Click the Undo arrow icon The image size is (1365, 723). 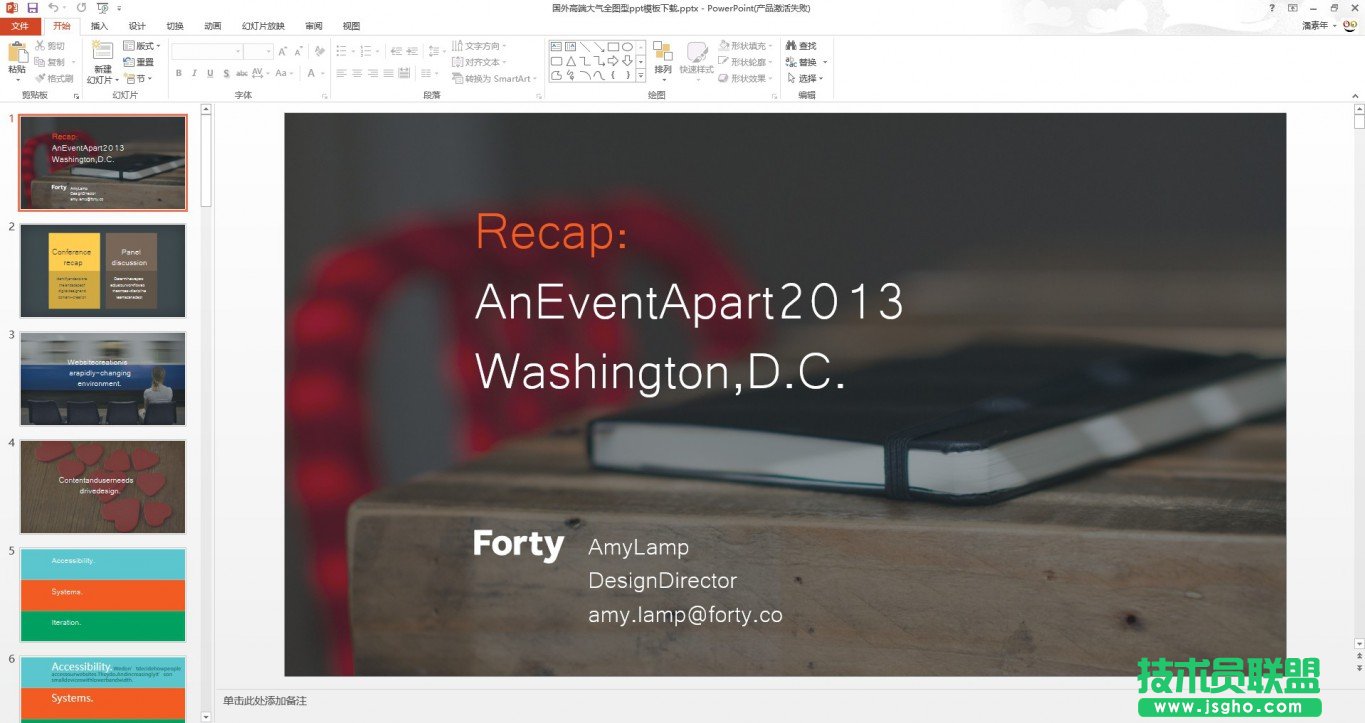point(53,8)
